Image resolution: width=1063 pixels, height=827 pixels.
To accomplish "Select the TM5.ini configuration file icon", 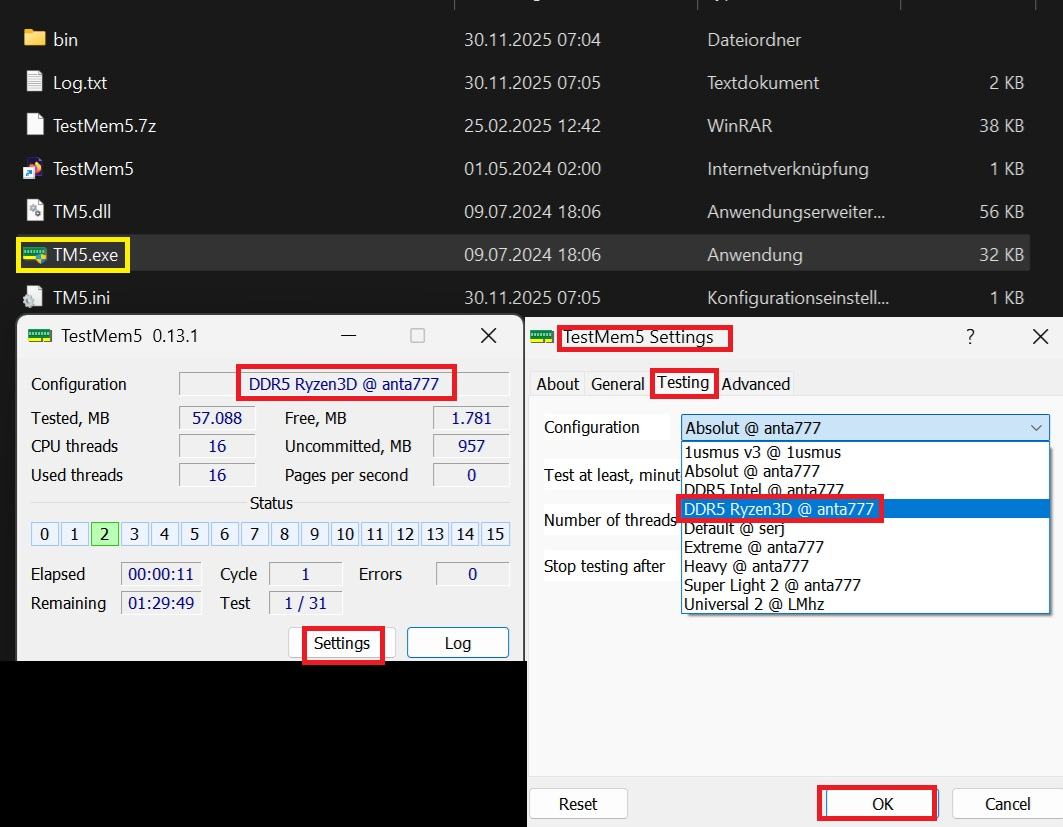I will (x=33, y=297).
